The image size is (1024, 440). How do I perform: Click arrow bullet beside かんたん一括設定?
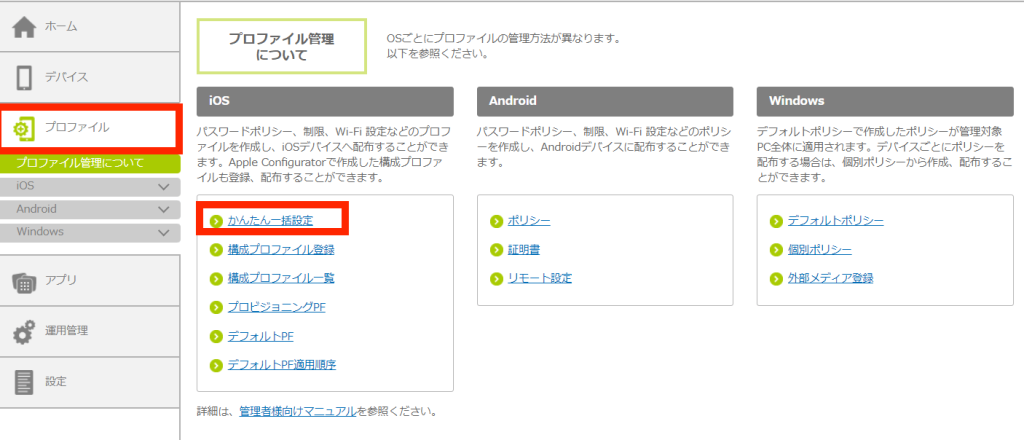(x=217, y=221)
